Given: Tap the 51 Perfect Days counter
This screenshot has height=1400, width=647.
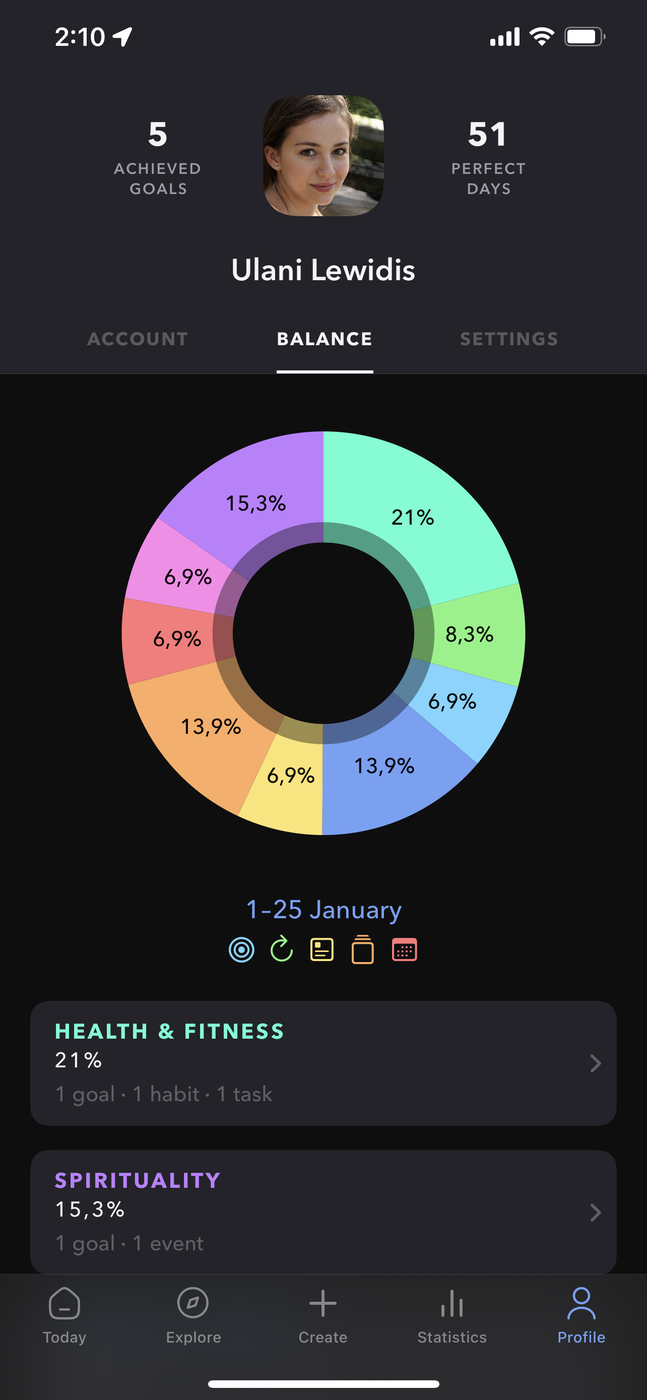Looking at the screenshot, I should coord(488,156).
